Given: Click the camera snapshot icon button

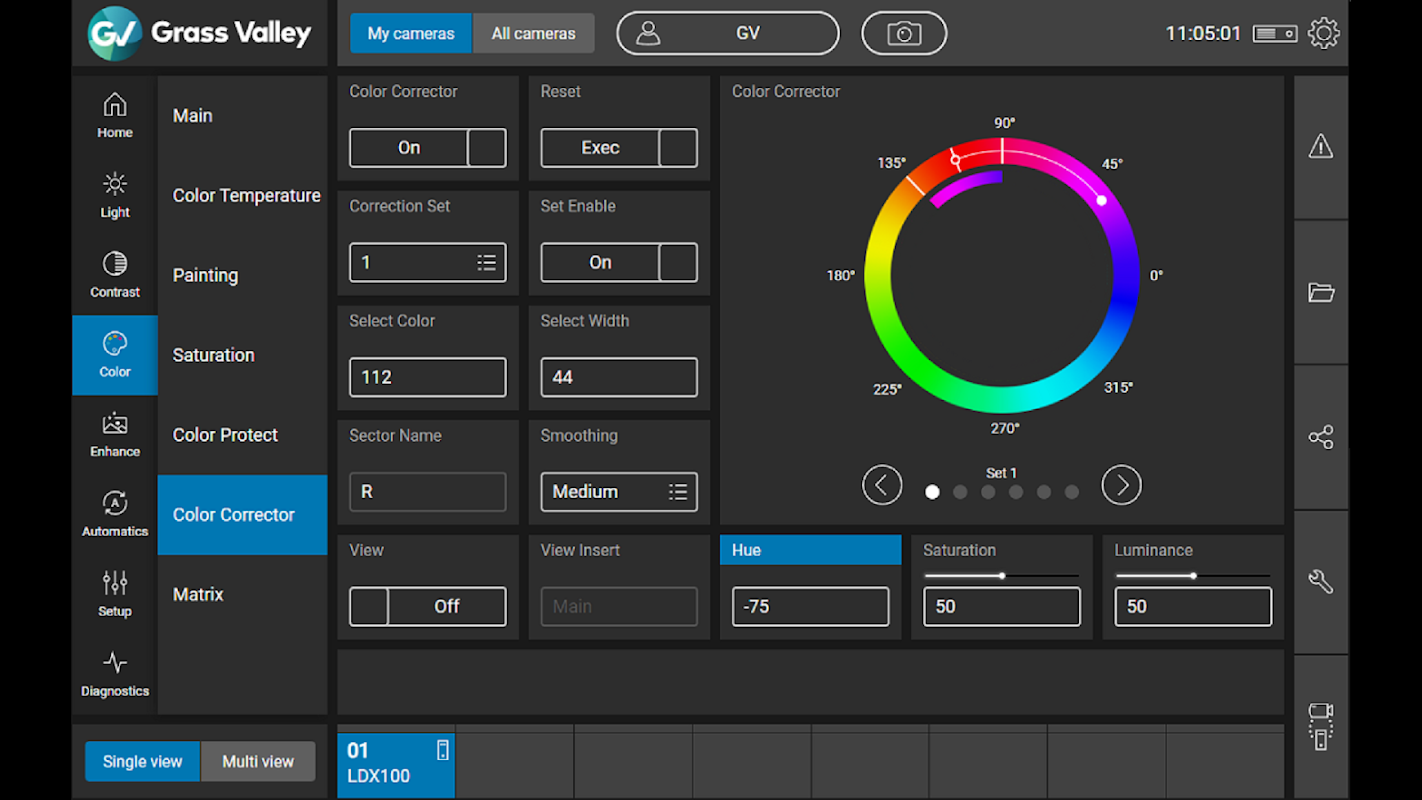Looking at the screenshot, I should coord(904,34).
